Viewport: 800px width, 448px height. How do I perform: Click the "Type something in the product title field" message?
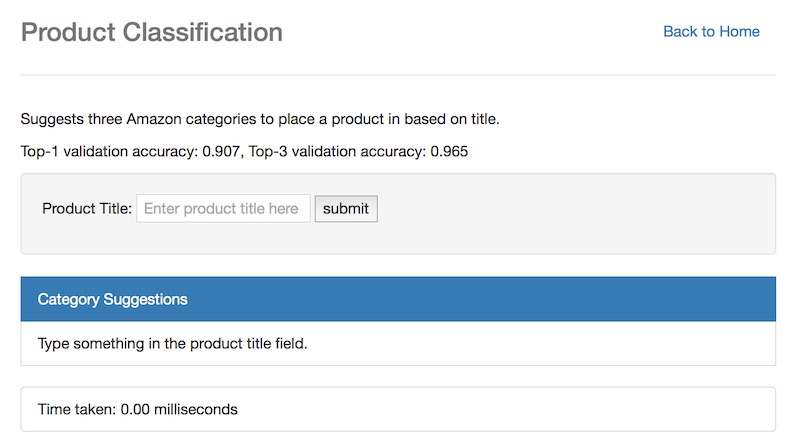[x=172, y=344]
